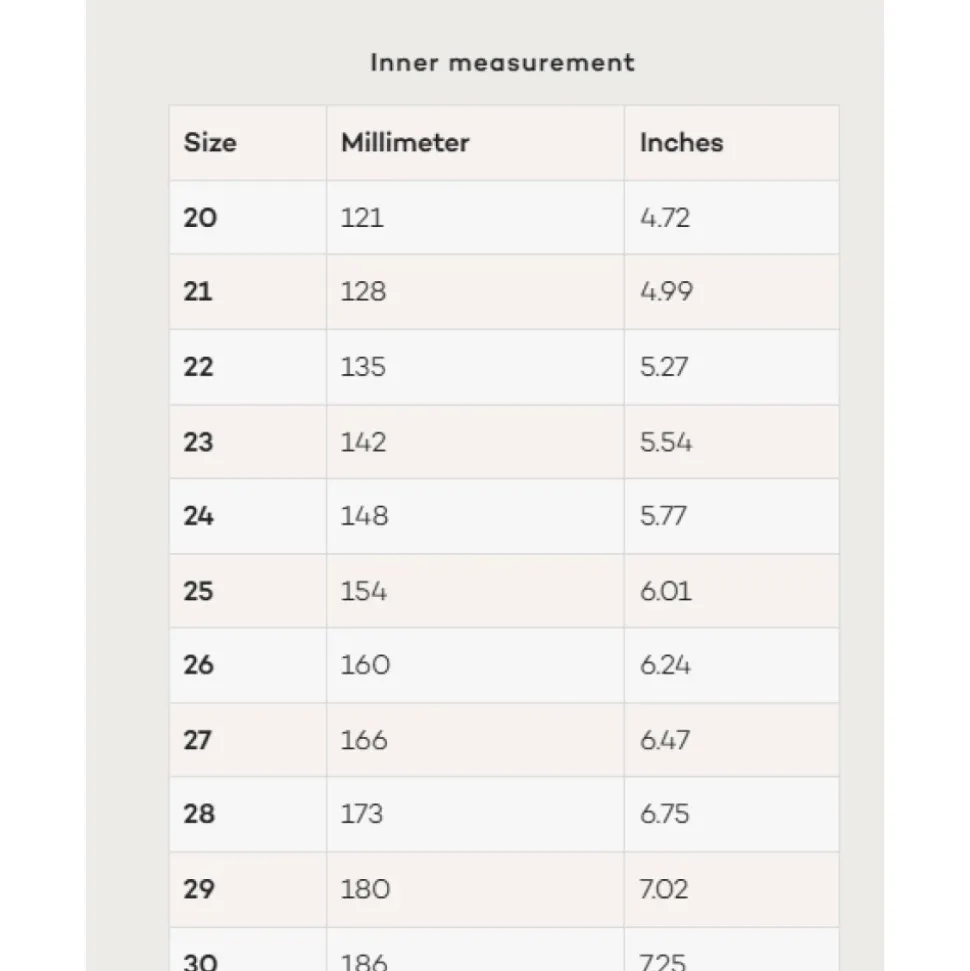The width and height of the screenshot is (970, 971).
Task: Select size 21 in the table
Action: (x=198, y=291)
